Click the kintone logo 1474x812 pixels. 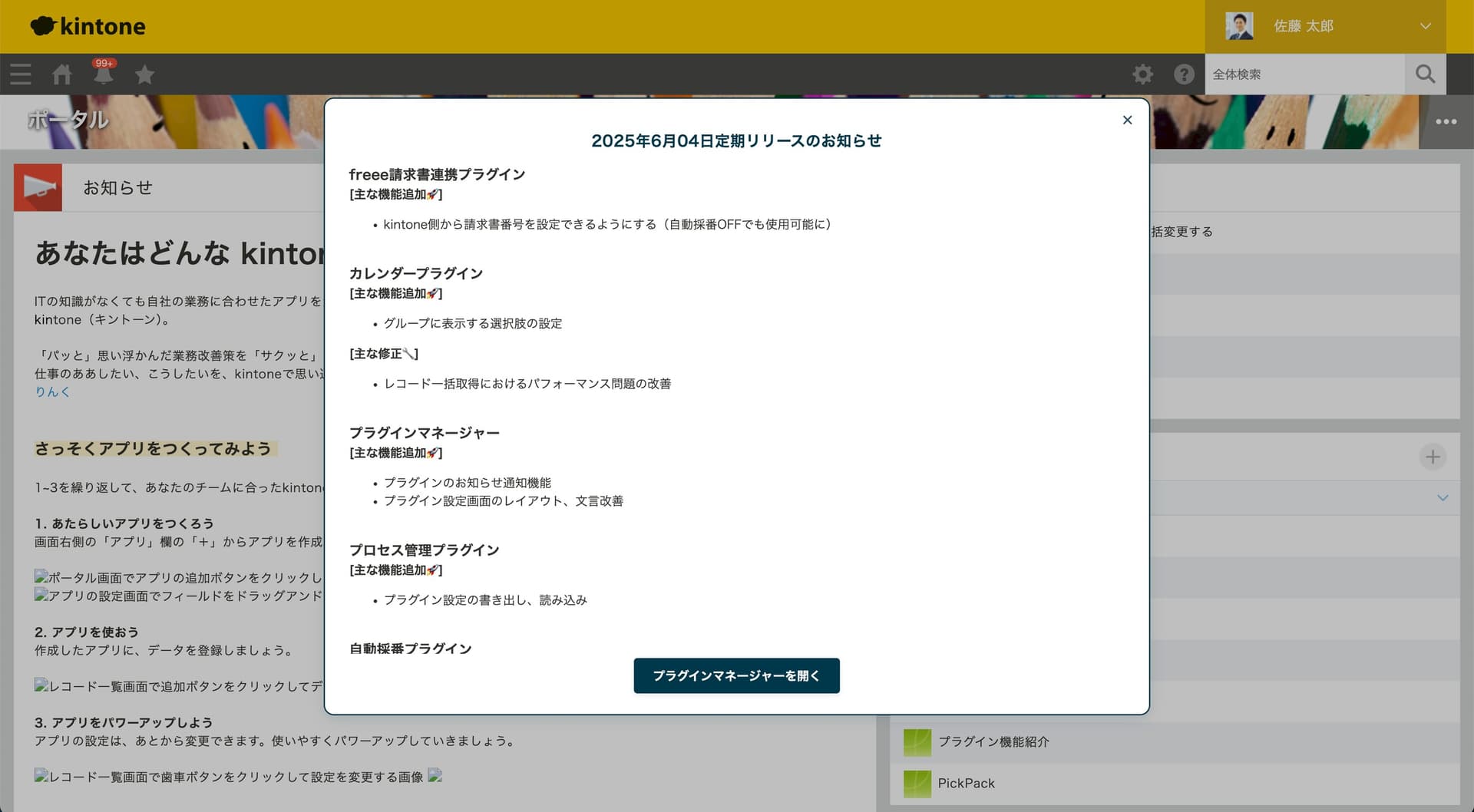88,26
